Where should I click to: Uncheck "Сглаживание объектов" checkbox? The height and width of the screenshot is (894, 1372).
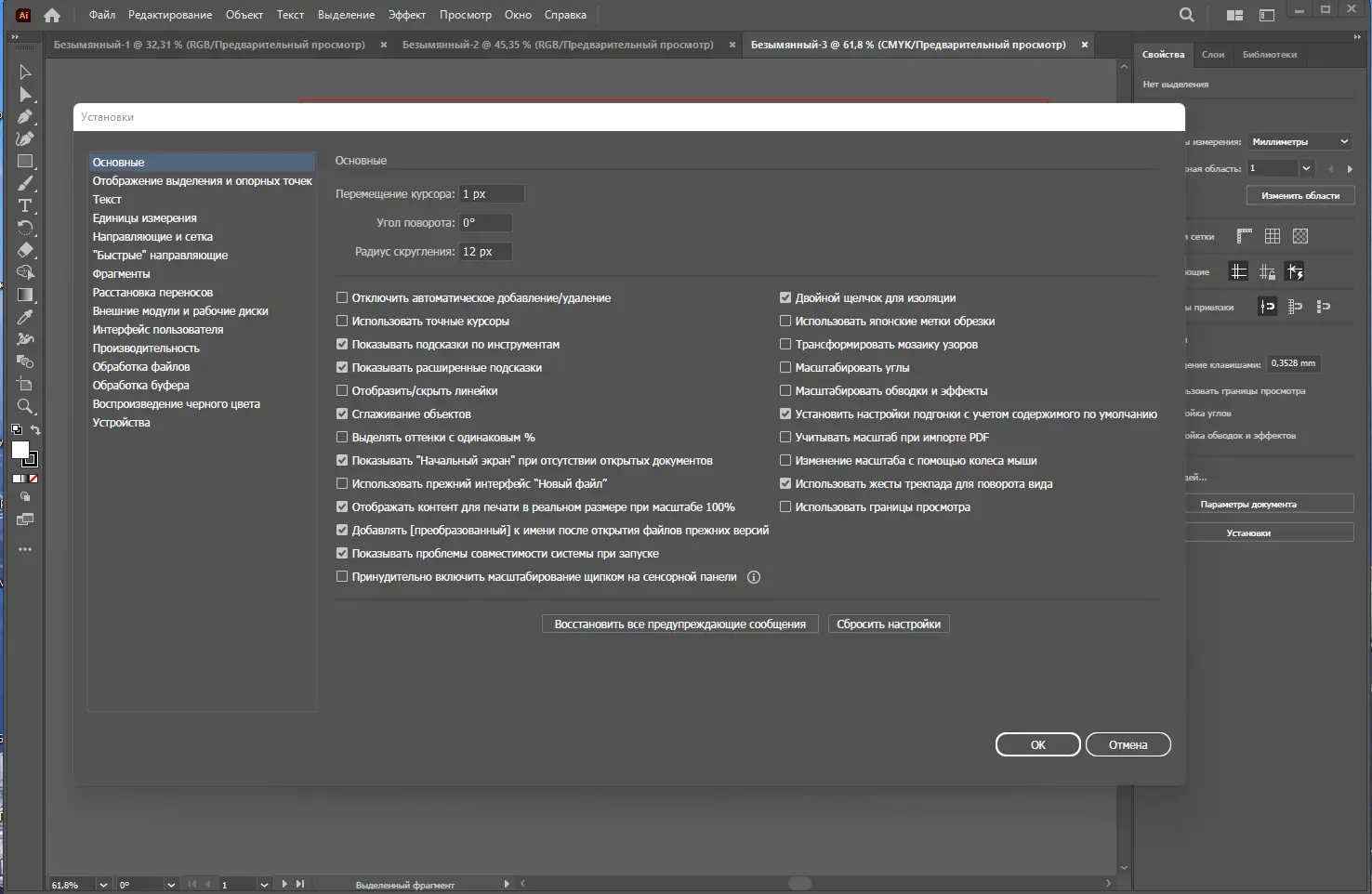342,414
